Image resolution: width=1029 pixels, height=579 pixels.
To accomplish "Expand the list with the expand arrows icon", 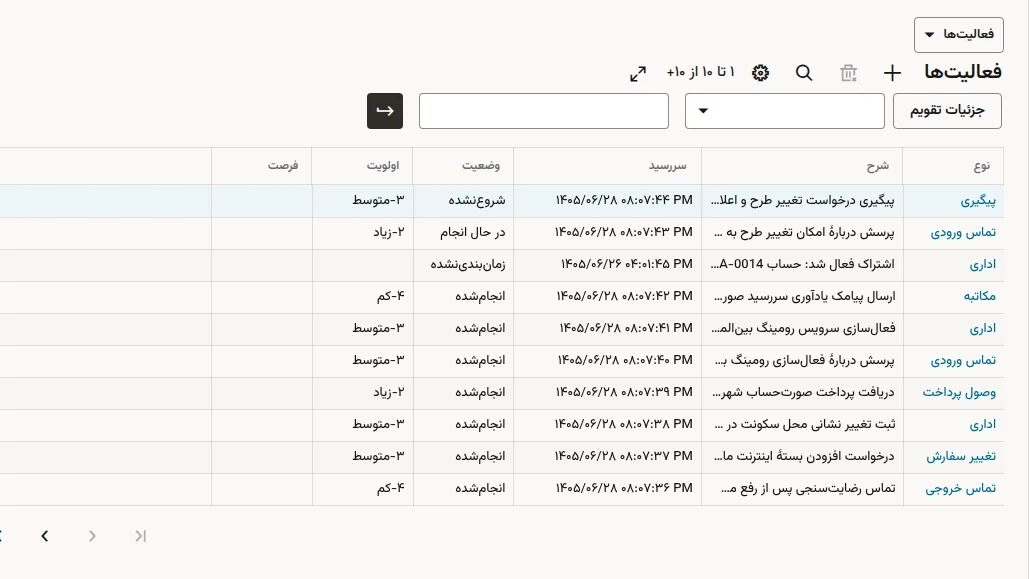I will tap(638, 74).
